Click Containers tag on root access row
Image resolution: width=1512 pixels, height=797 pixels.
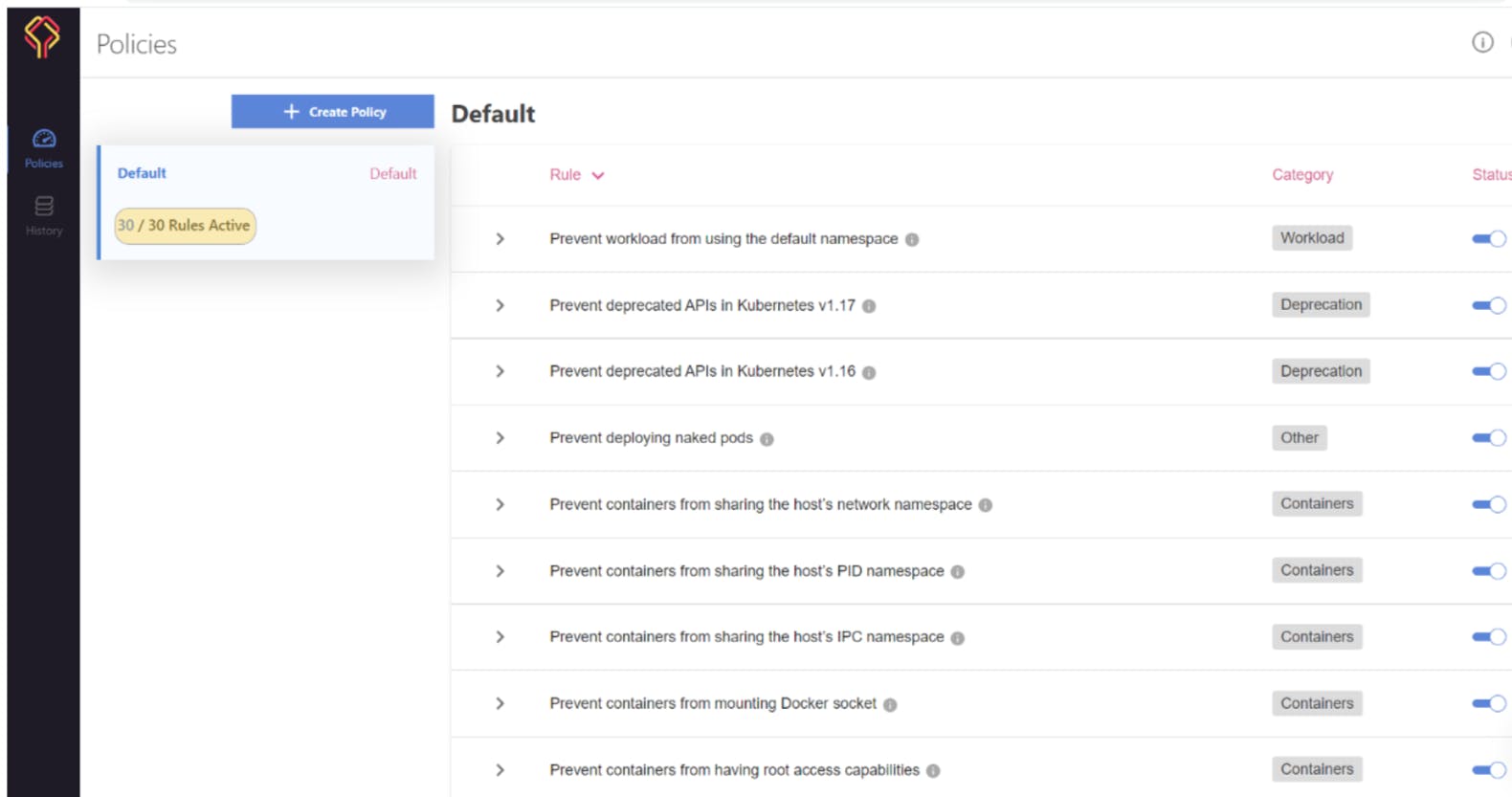click(1317, 769)
